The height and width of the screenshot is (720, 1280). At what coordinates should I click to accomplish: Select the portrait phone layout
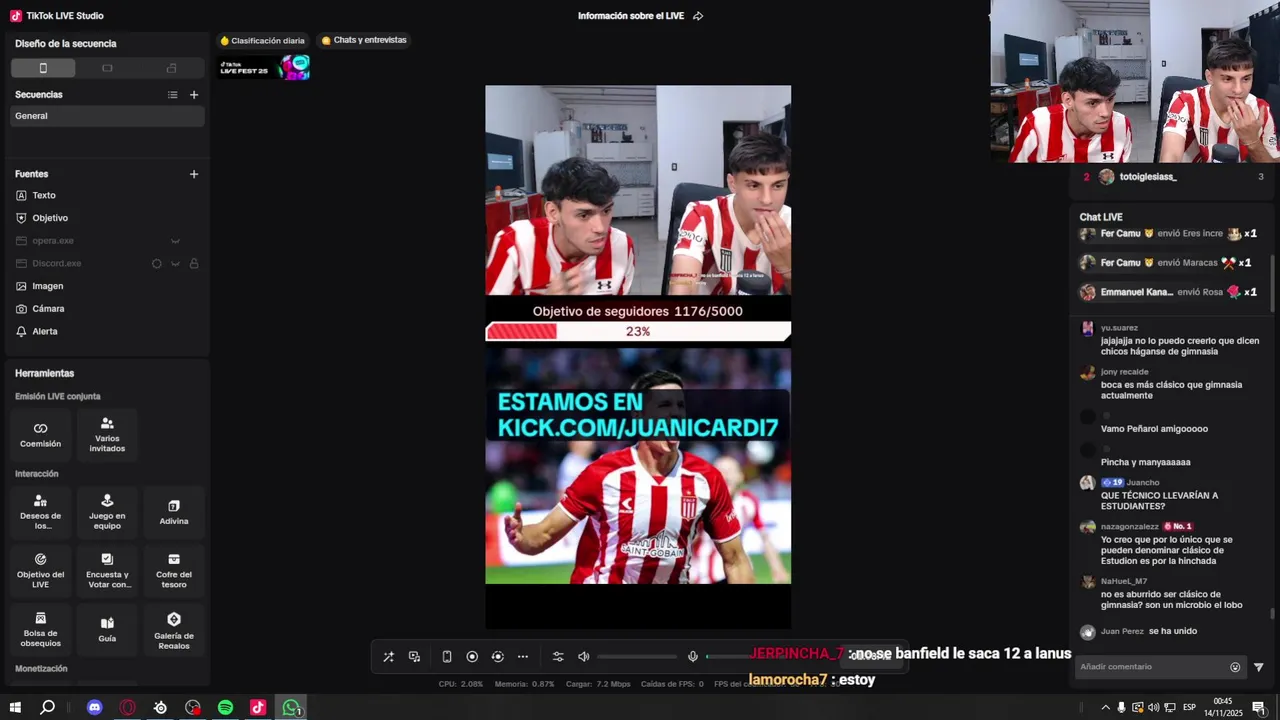[x=43, y=68]
